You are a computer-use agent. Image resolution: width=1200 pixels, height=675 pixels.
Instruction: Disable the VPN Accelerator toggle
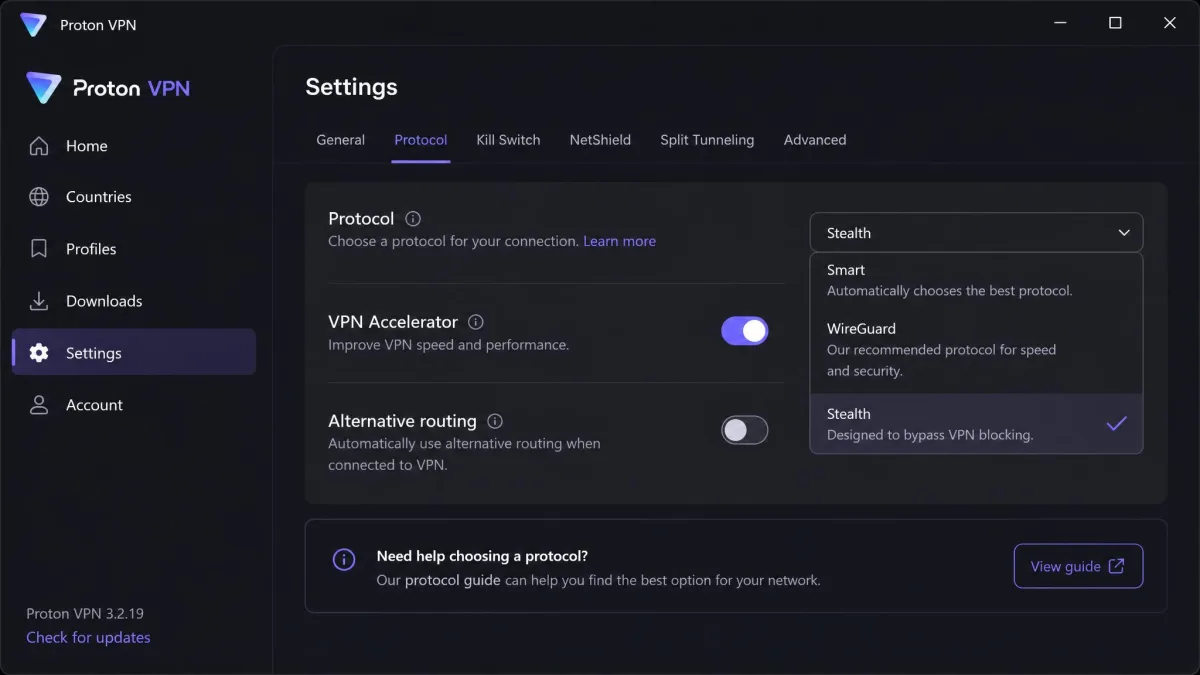click(x=745, y=331)
